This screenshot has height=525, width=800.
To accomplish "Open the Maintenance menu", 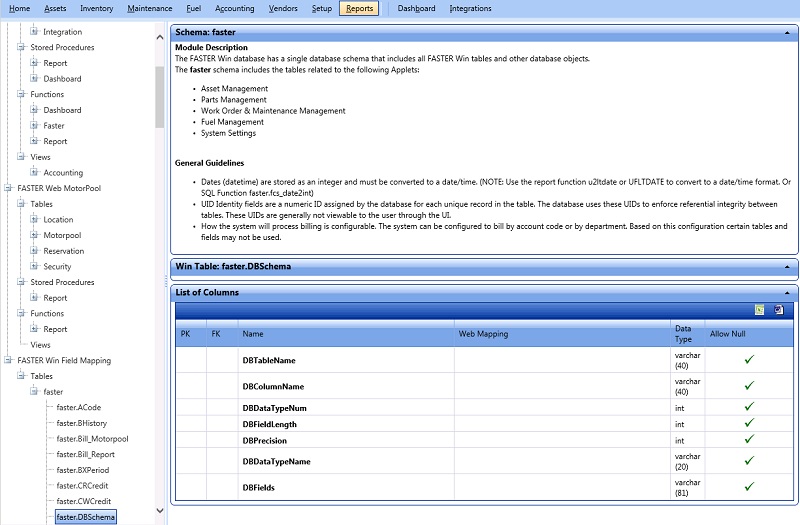I will point(149,8).
